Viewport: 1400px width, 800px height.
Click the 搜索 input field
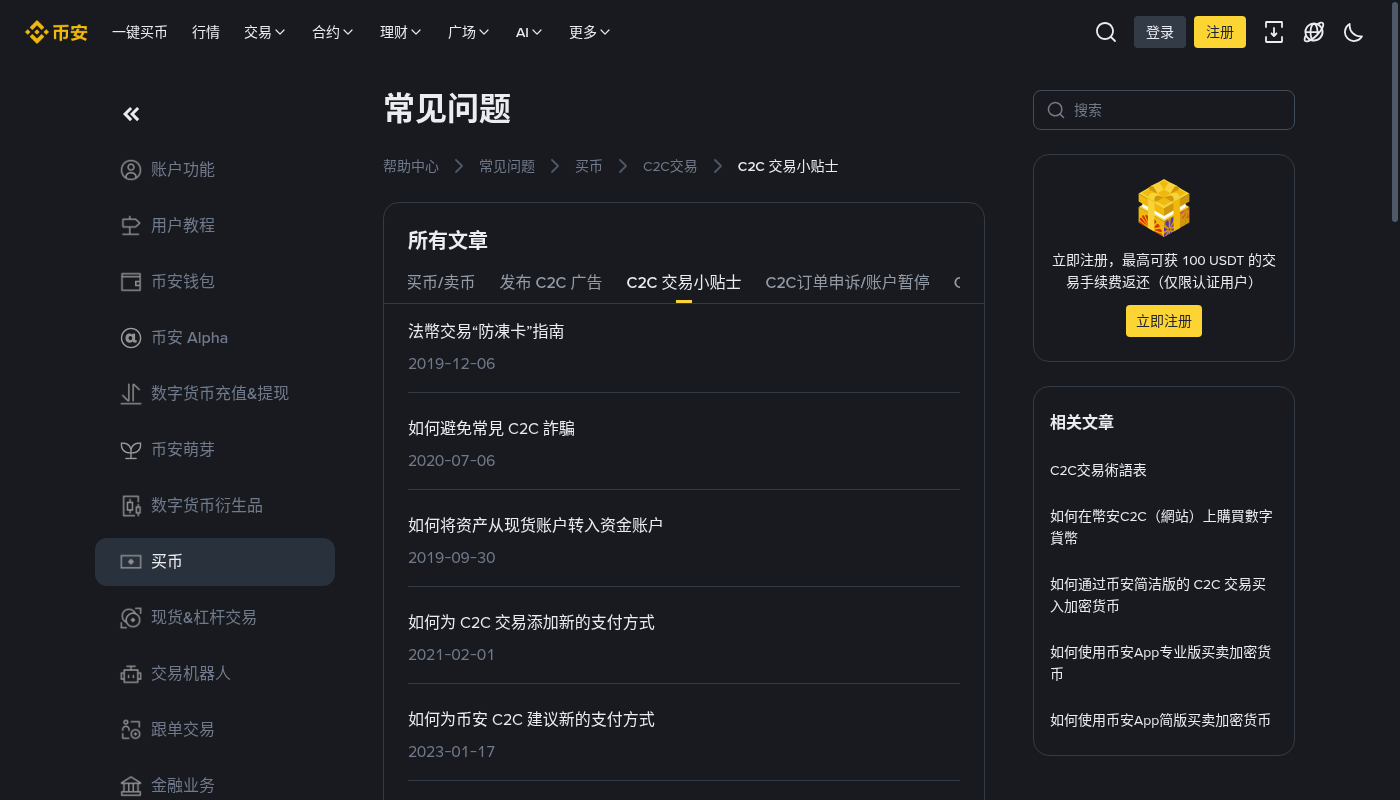[1164, 110]
